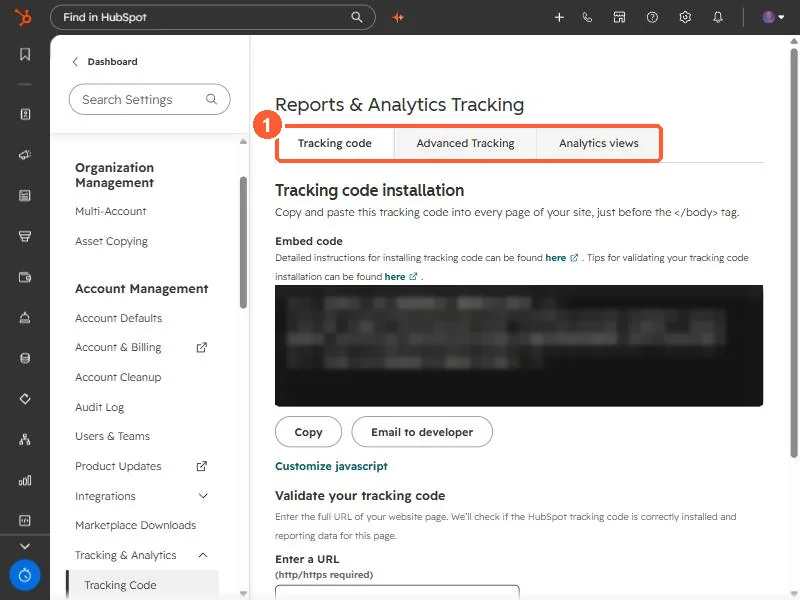Screen dimensions: 800x600
Task: Click the Search Settings field
Action: (149, 99)
